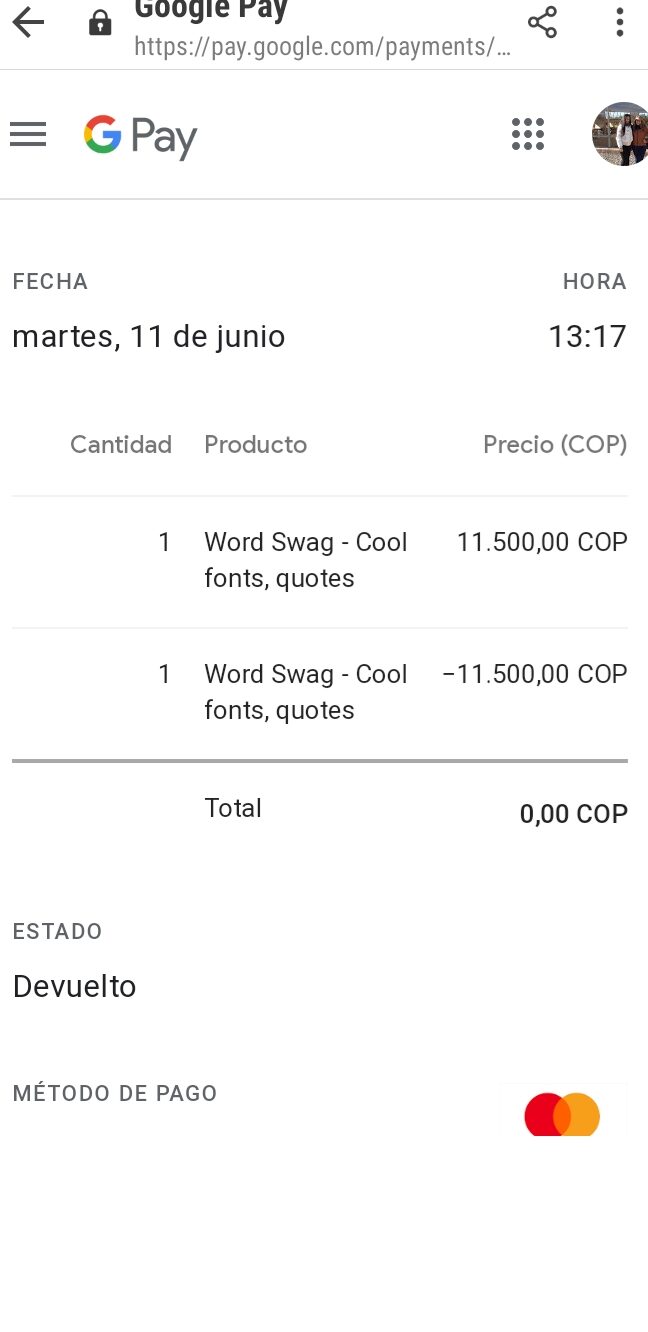Open the three-dot overflow menu
648x1332 pixels.
[x=620, y=22]
